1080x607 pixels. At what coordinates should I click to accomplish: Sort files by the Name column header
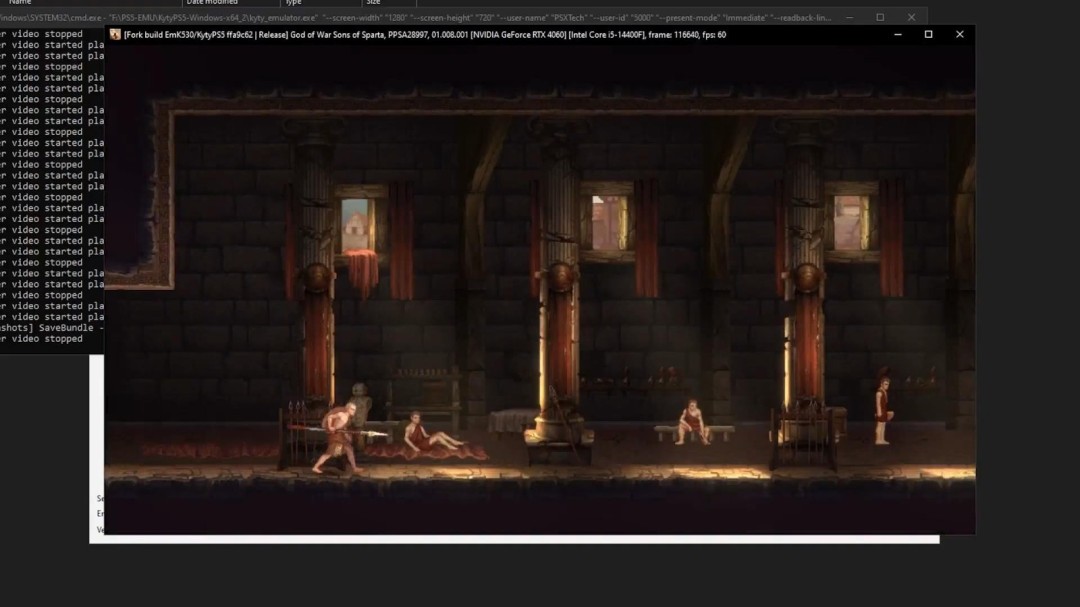click(x=20, y=2)
